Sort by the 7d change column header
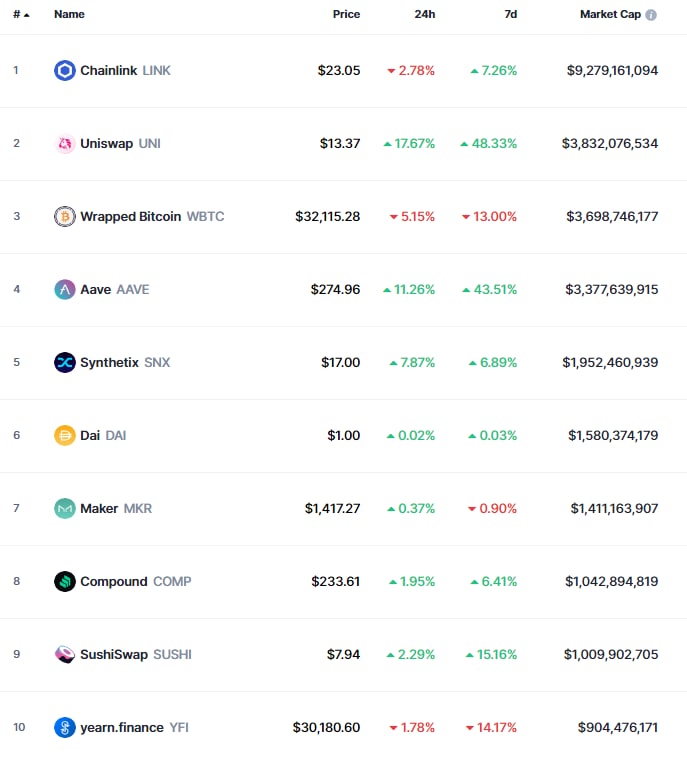The width and height of the screenshot is (687, 759). (509, 15)
